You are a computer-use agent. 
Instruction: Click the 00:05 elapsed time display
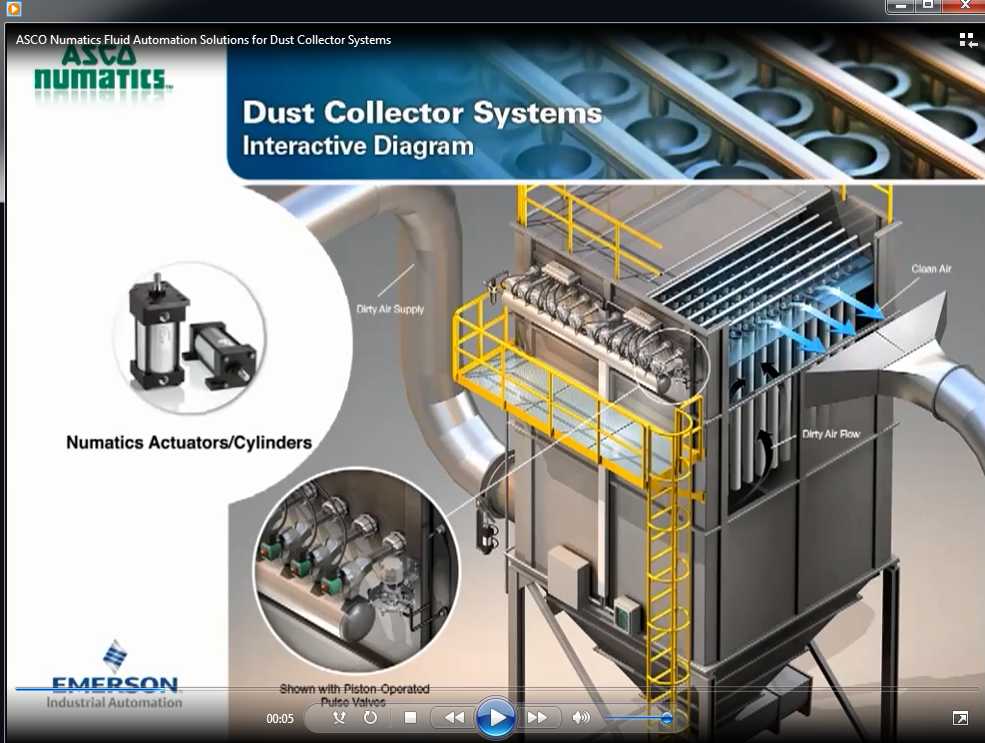[280, 718]
